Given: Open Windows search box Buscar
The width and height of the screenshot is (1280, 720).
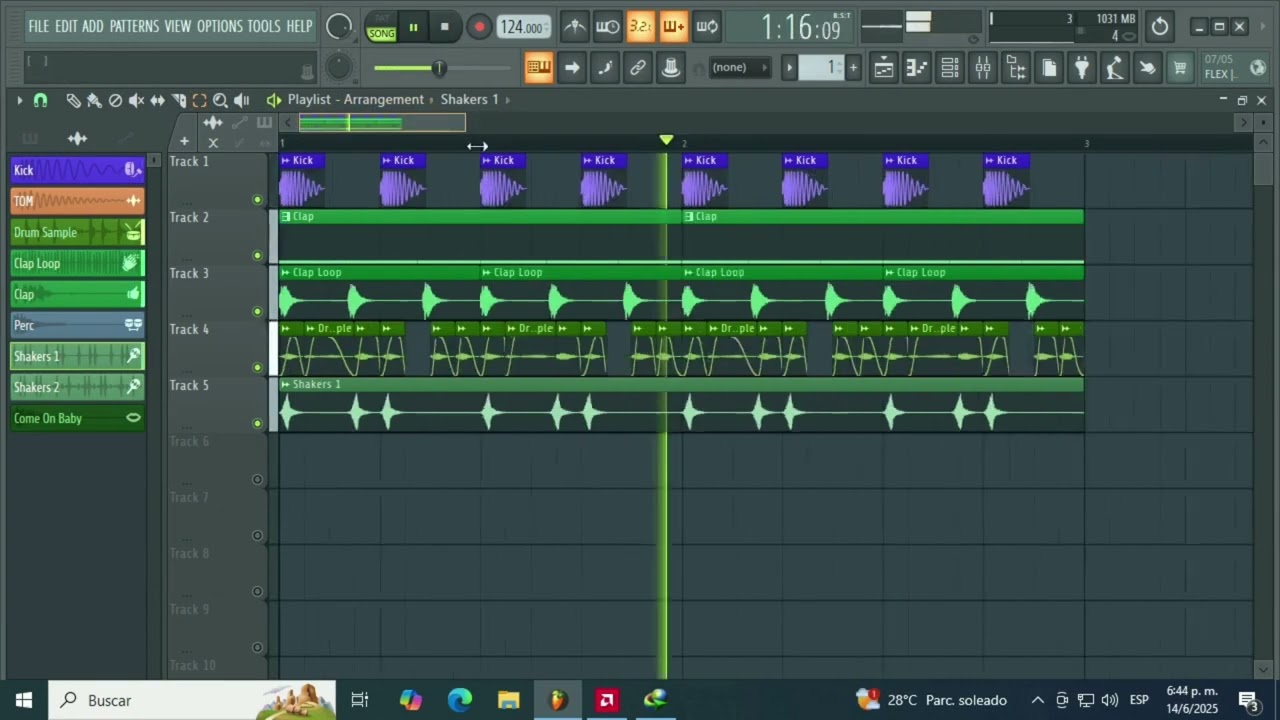Looking at the screenshot, I should click(192, 700).
